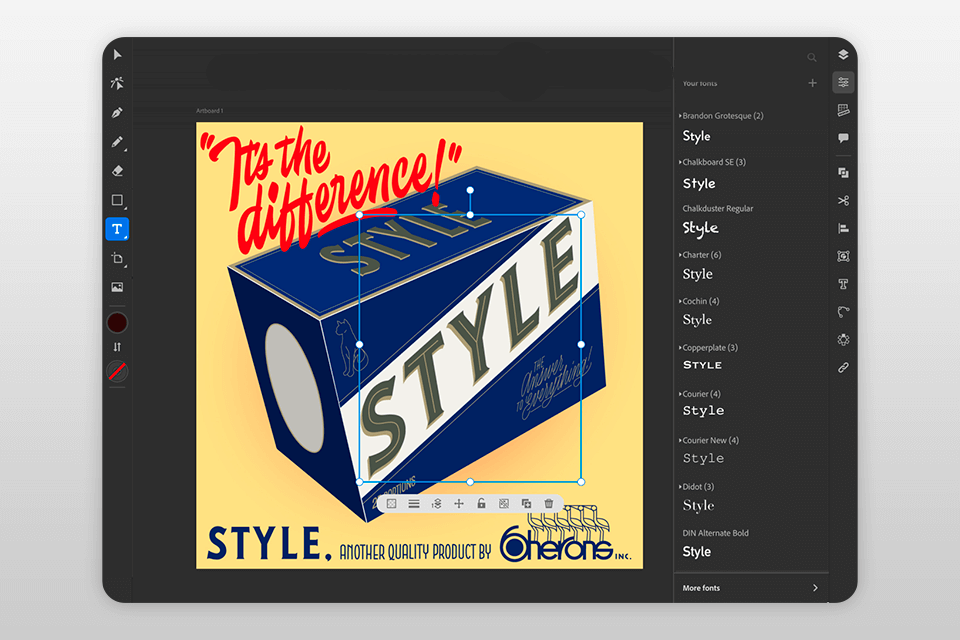
Task: Choose the Brandon Grotesque Style preview
Action: coord(697,136)
